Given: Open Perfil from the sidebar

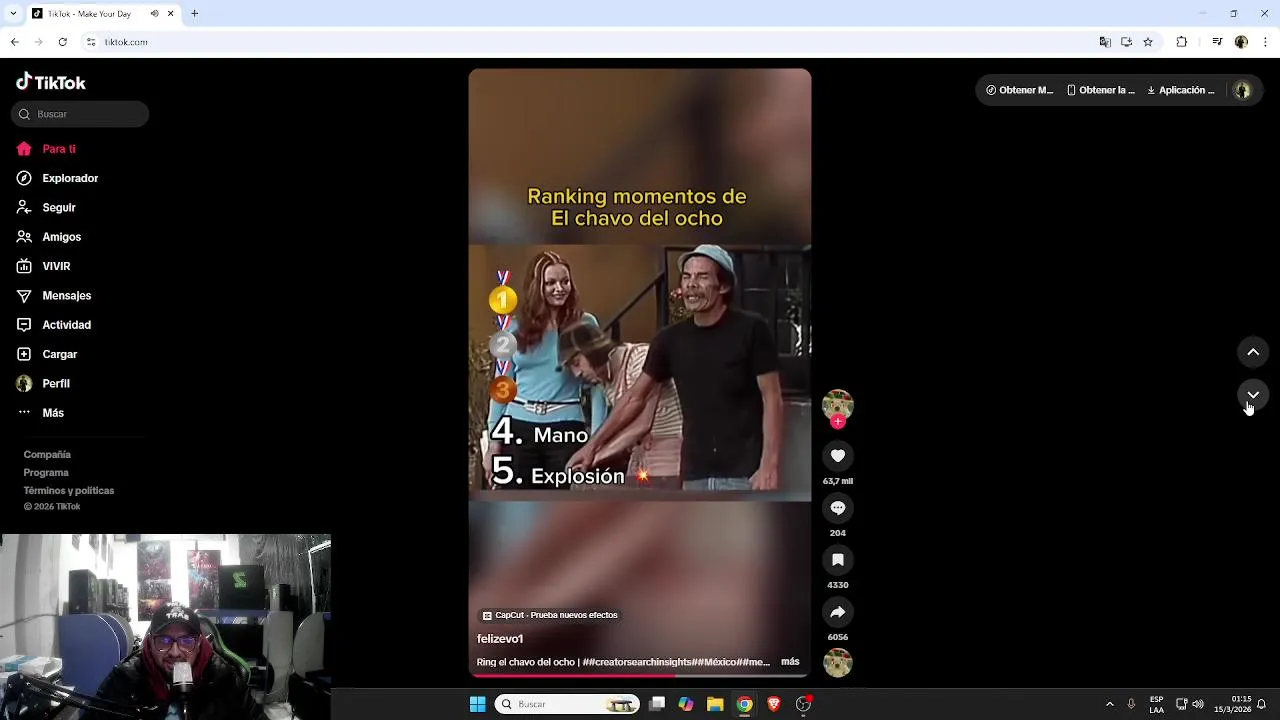Looking at the screenshot, I should coord(43,384).
